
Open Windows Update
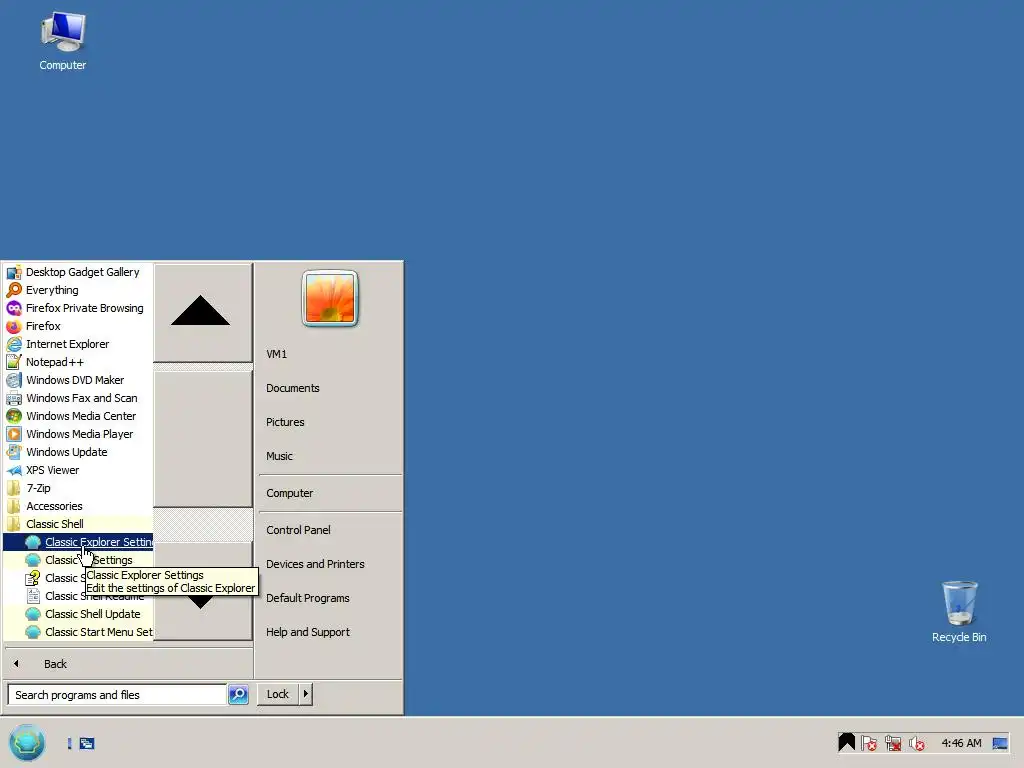pyautogui.click(x=78, y=451)
